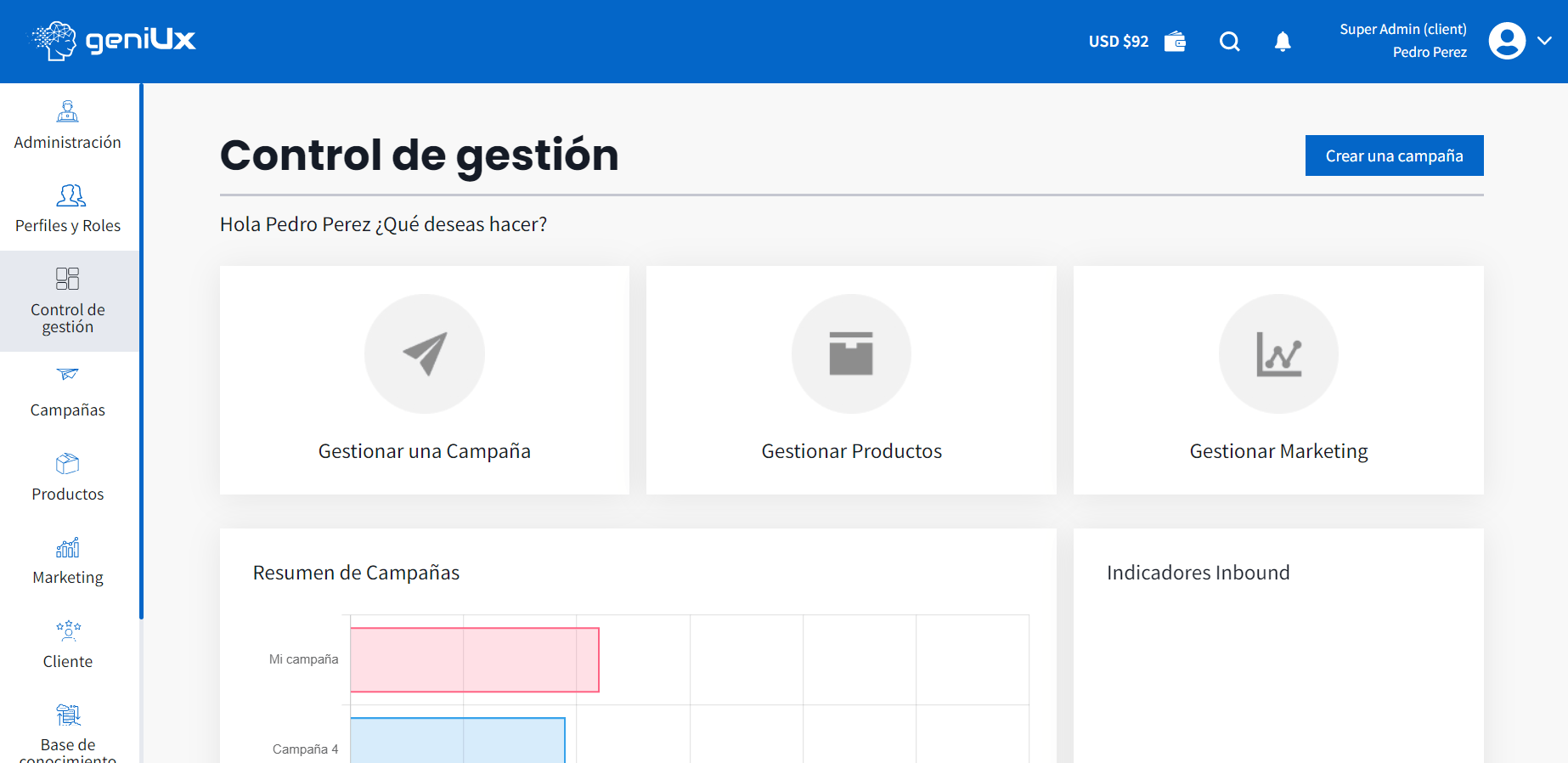Click the geniUx logo

click(114, 40)
